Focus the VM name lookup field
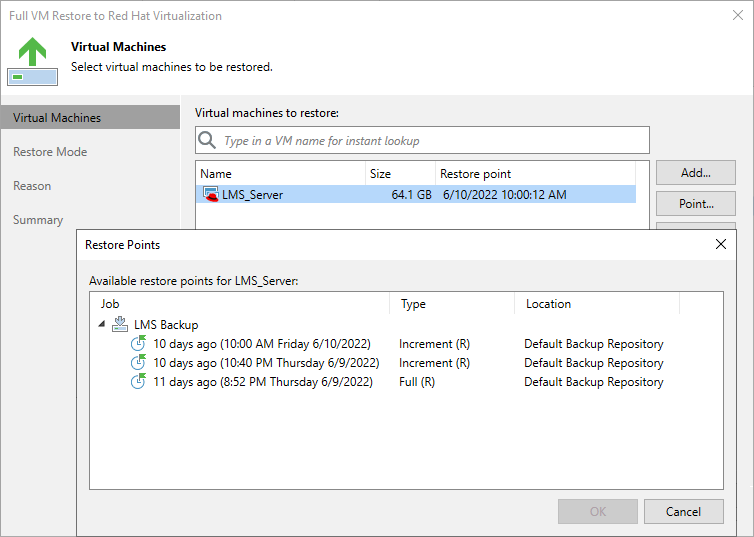754x537 pixels. coord(430,141)
